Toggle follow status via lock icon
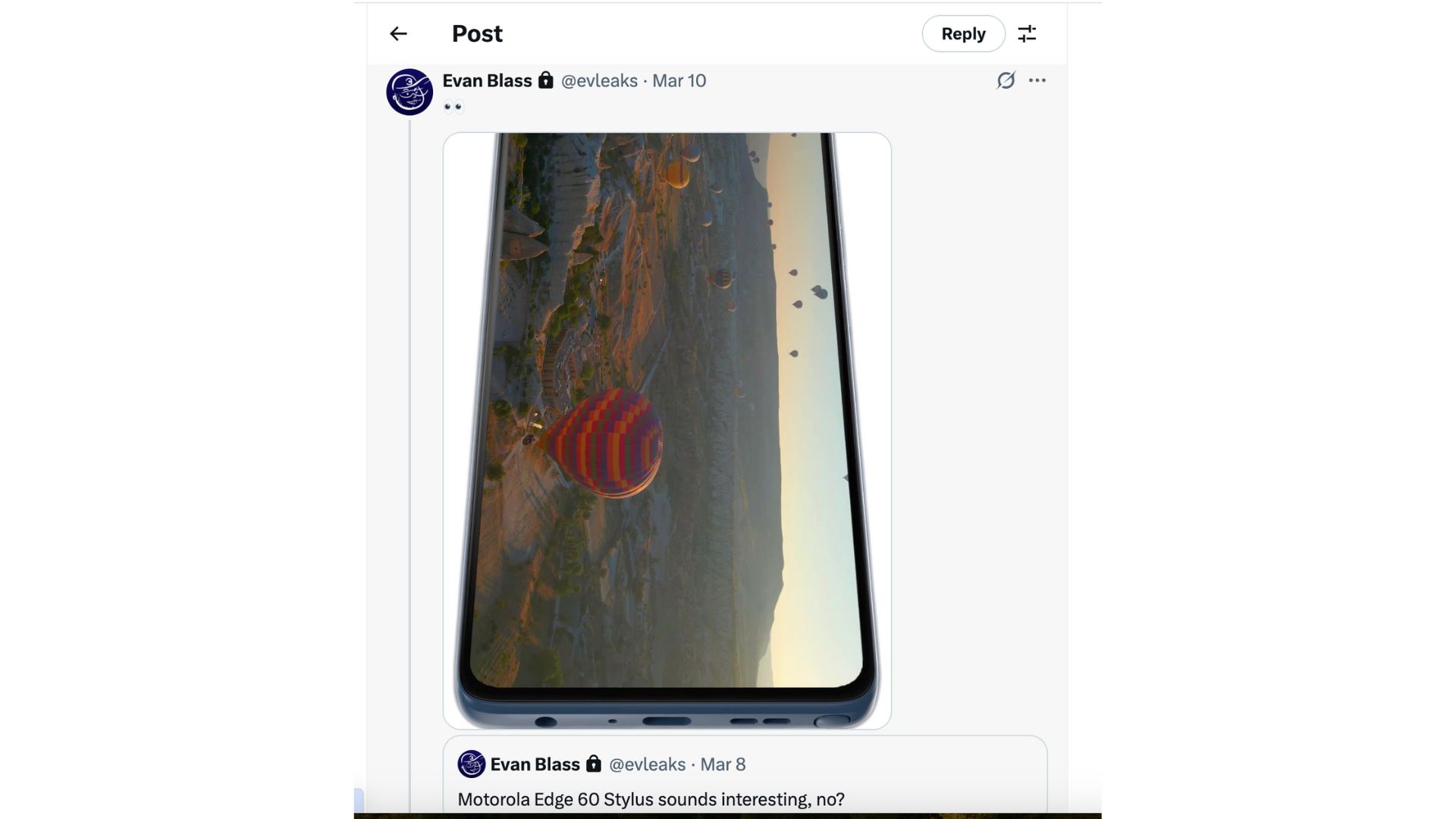The width and height of the screenshot is (1456, 819). point(546,80)
